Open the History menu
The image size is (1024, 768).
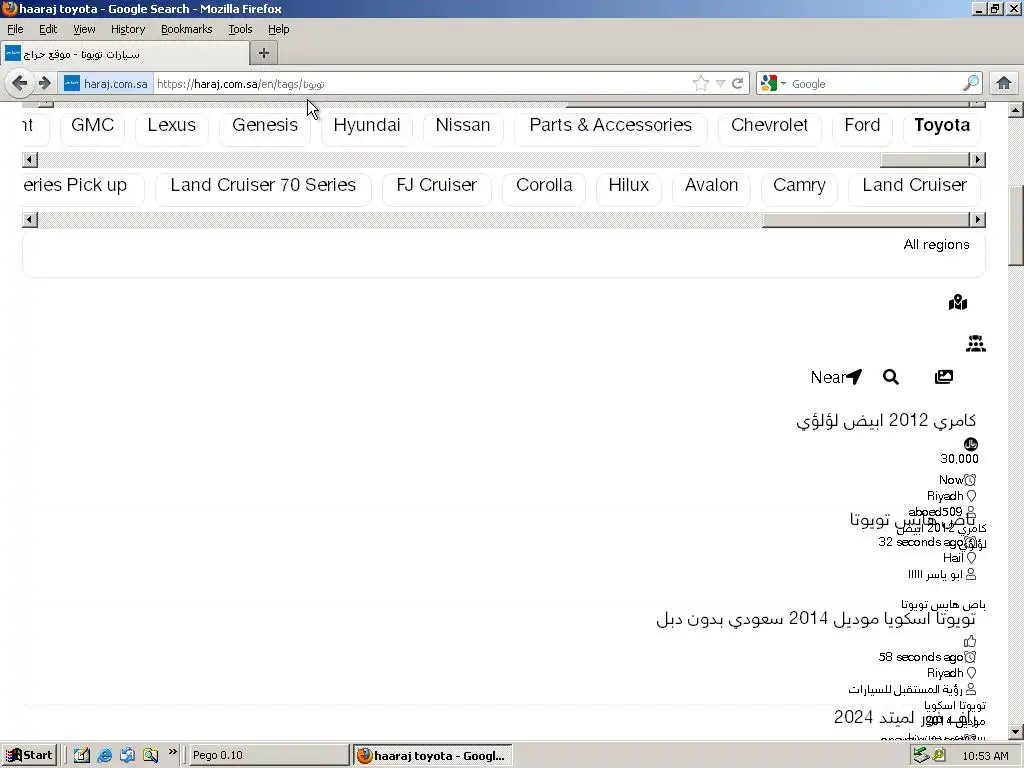click(x=127, y=29)
